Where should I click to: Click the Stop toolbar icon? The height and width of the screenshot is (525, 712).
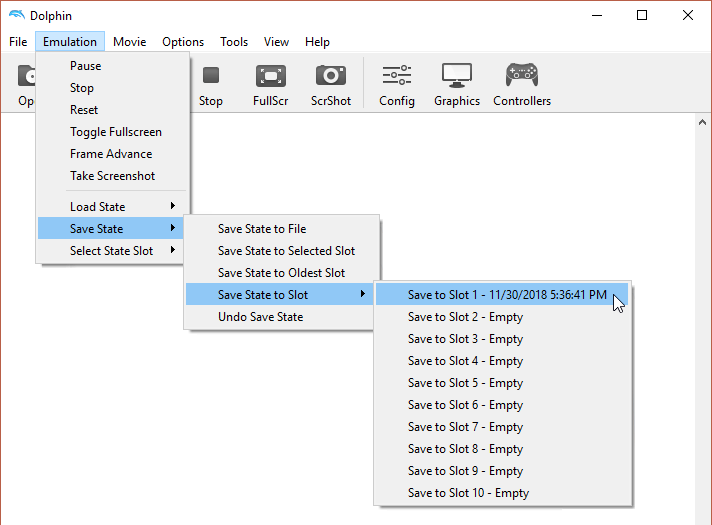pyautogui.click(x=211, y=75)
